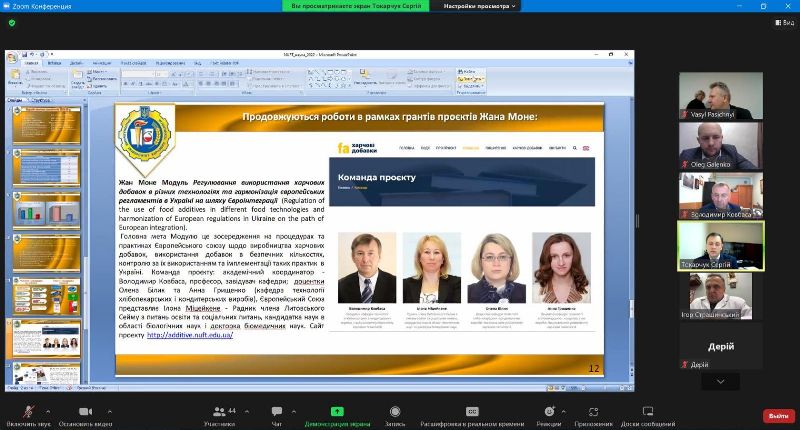Click Save icon in quick access toolbar
Image resolution: width=800 pixels, height=430 pixels.
(x=24, y=54)
